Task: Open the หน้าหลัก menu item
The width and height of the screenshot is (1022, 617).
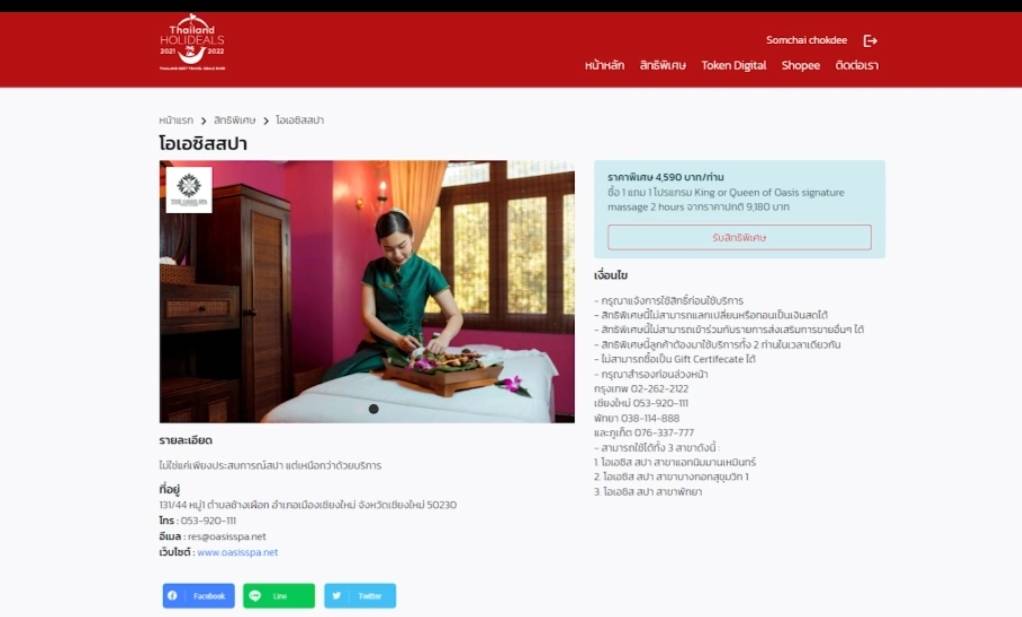Action: [604, 65]
